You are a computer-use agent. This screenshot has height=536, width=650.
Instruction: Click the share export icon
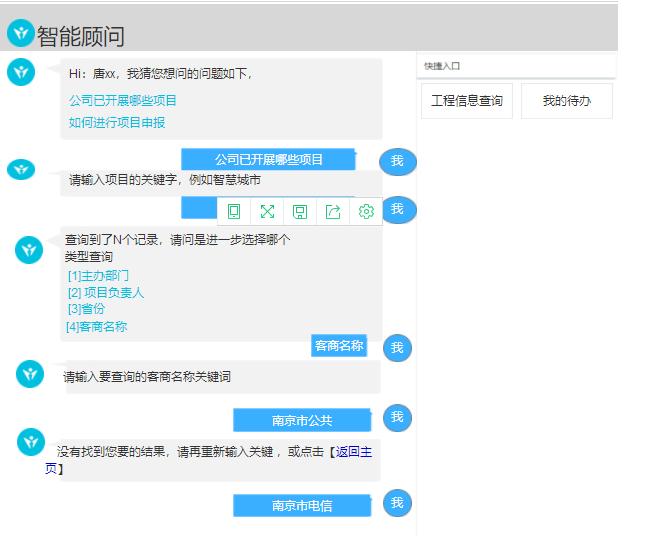click(333, 211)
